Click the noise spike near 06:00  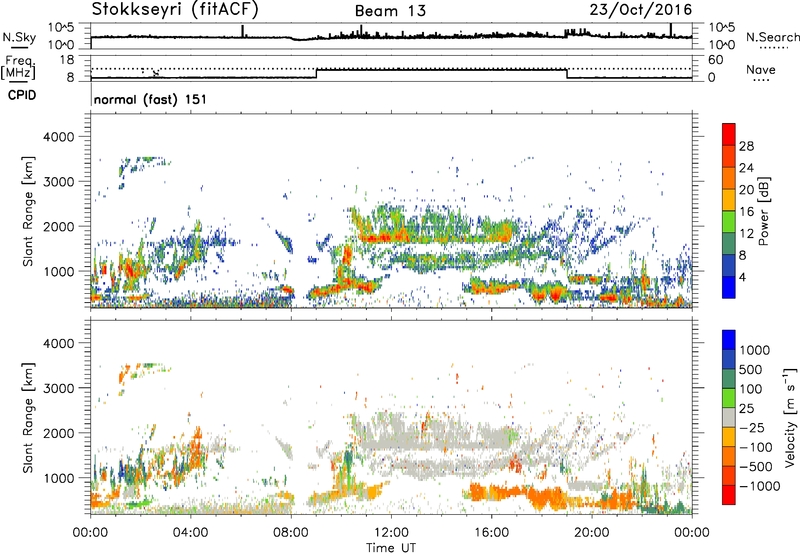242,31
